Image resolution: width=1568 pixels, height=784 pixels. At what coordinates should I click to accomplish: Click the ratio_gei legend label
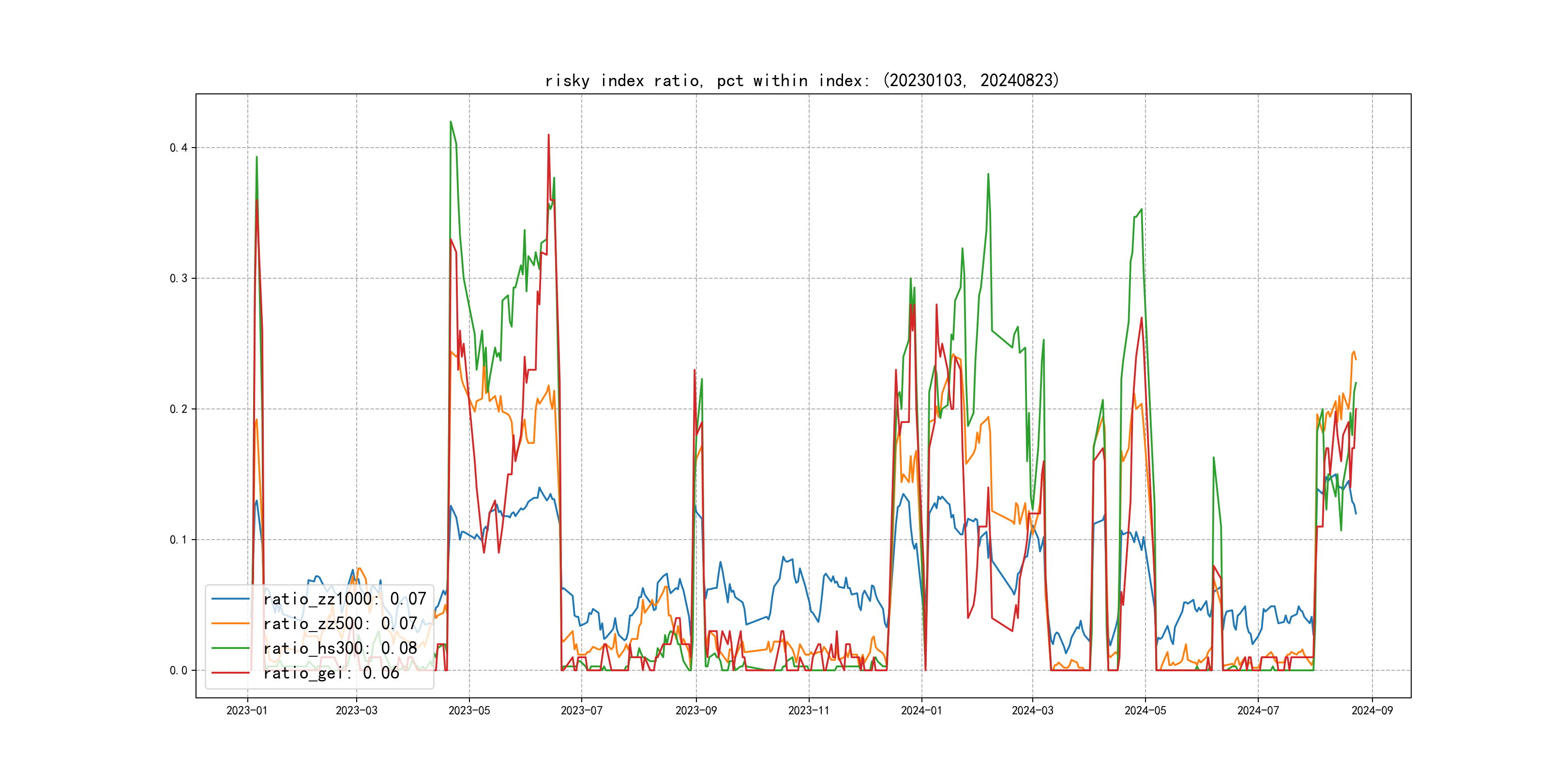click(331, 673)
